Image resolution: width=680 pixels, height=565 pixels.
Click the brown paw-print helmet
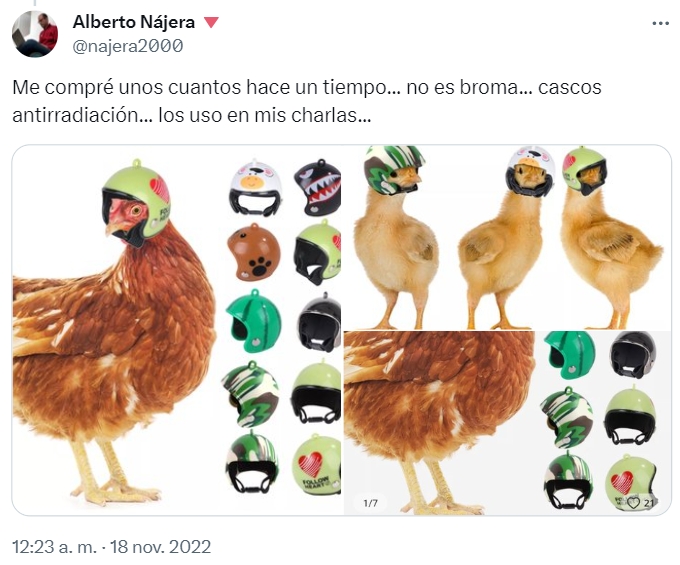254,252
